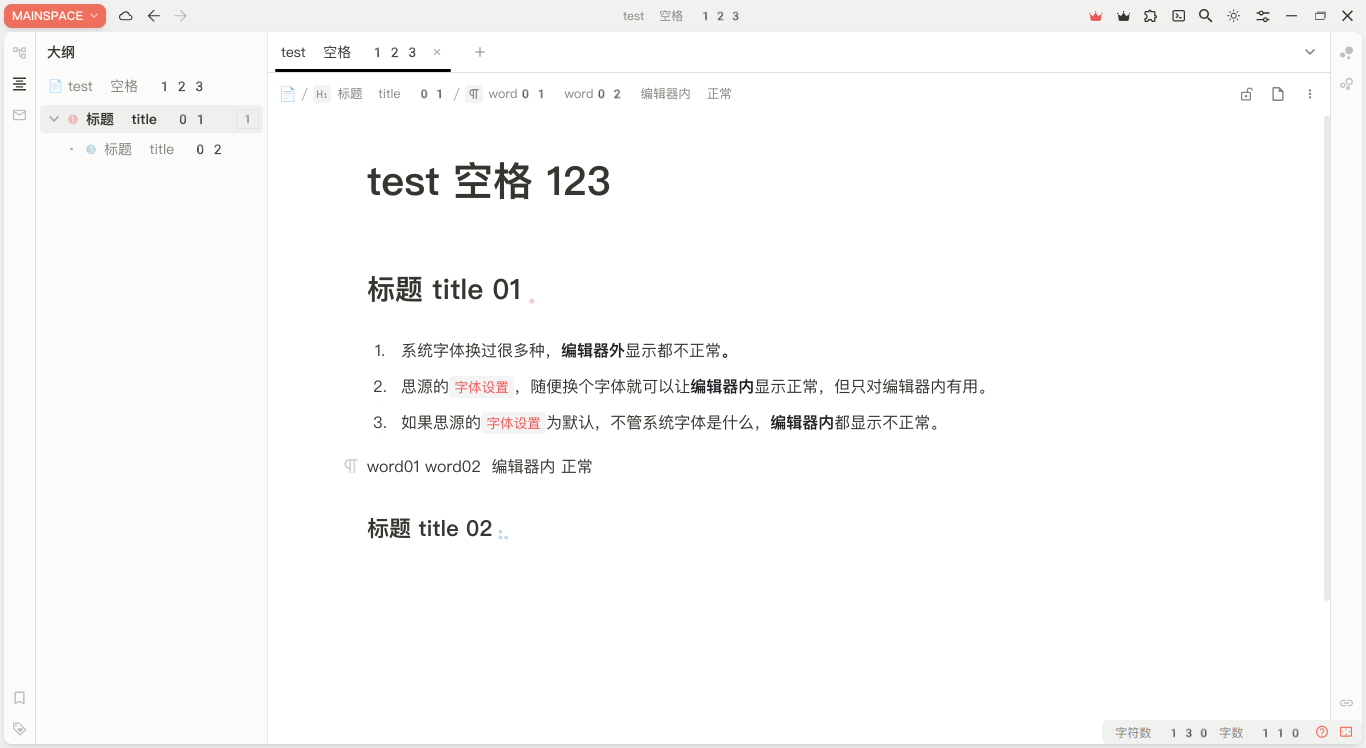Open the tab list chevron near tab bar
The height and width of the screenshot is (748, 1366).
1310,52
